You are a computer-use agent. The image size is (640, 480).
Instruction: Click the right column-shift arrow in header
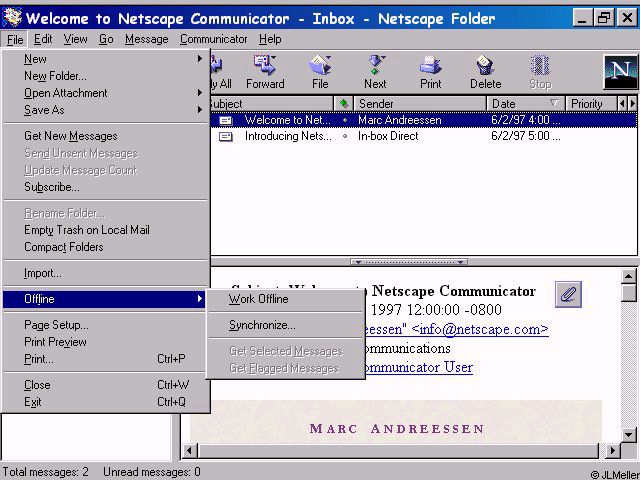pos(633,104)
